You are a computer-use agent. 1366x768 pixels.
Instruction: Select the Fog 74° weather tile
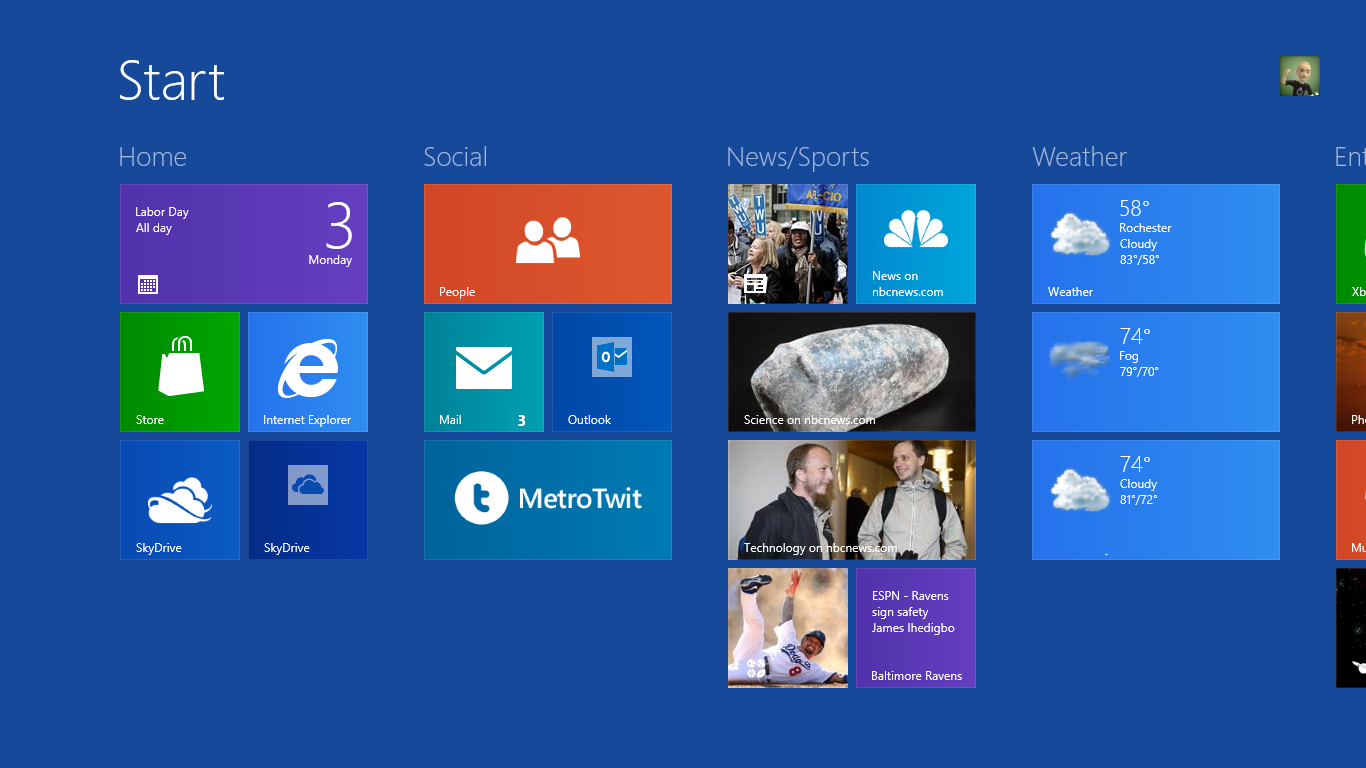click(1156, 372)
